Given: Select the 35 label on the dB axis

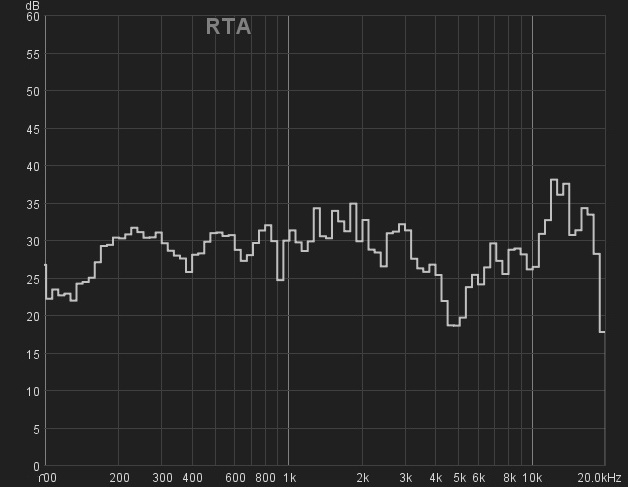Looking at the screenshot, I should [33, 204].
